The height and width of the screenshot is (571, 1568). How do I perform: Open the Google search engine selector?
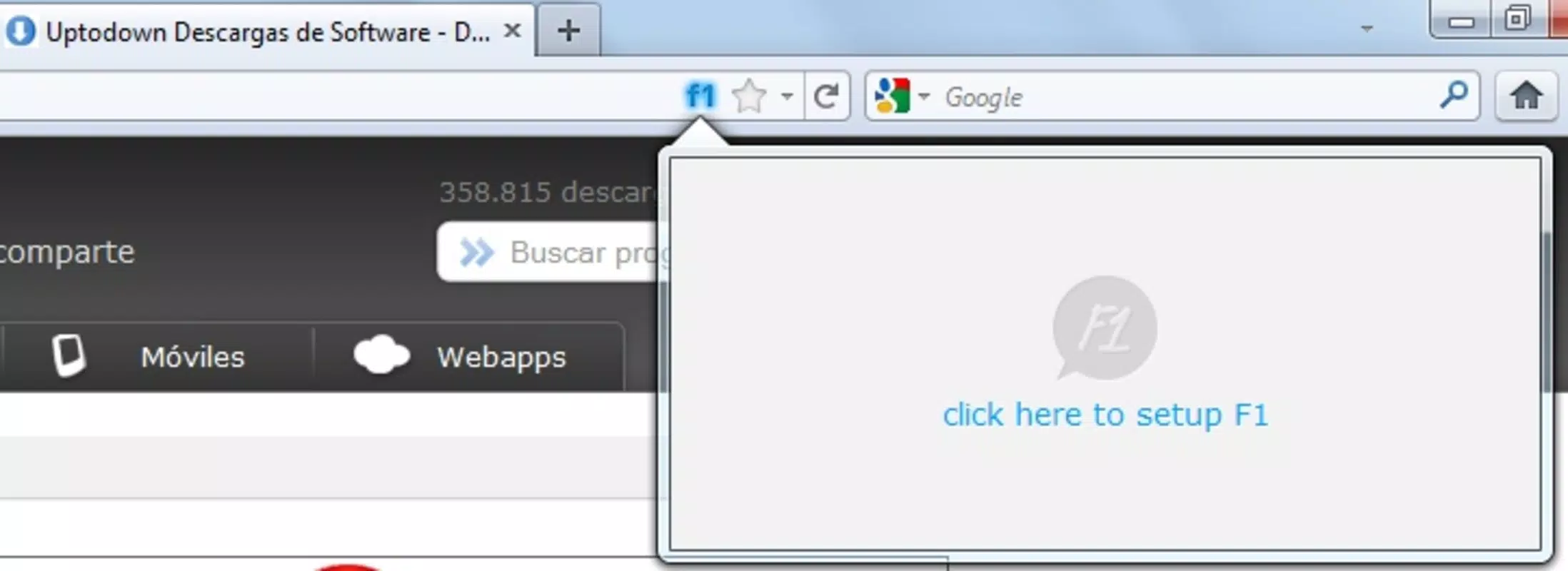pyautogui.click(x=902, y=96)
